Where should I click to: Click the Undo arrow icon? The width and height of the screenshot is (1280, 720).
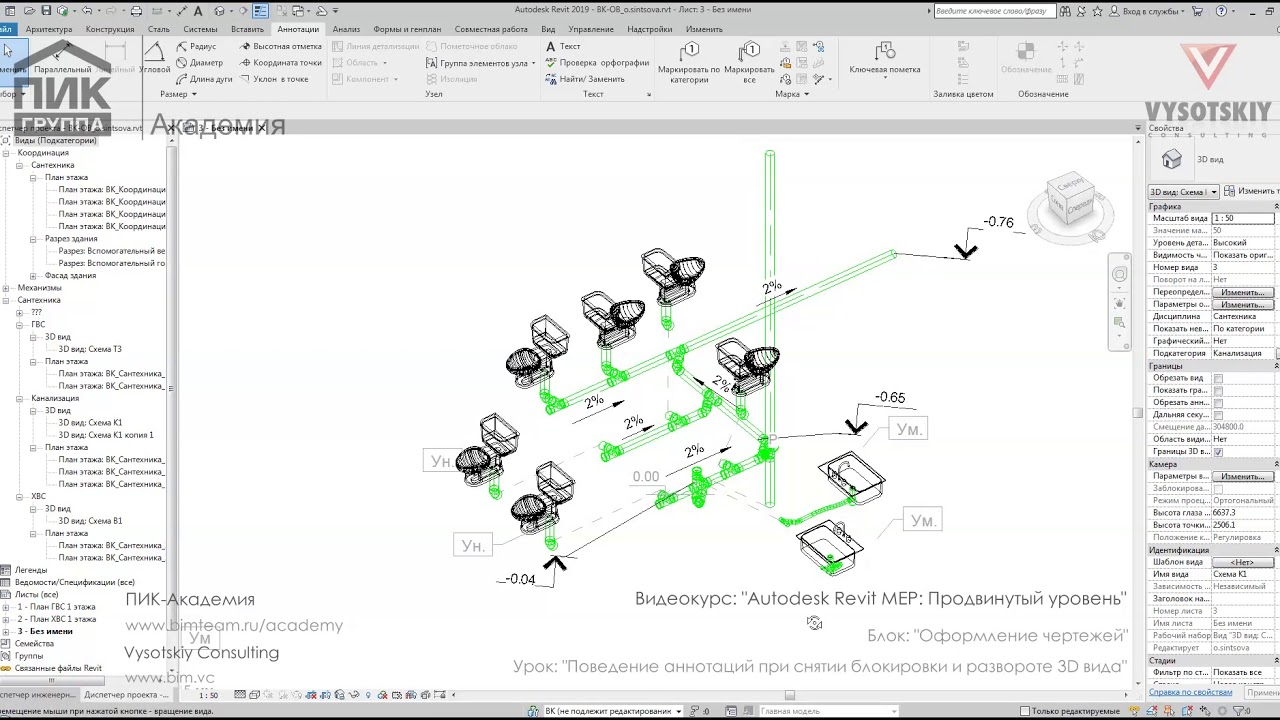pyautogui.click(x=87, y=11)
